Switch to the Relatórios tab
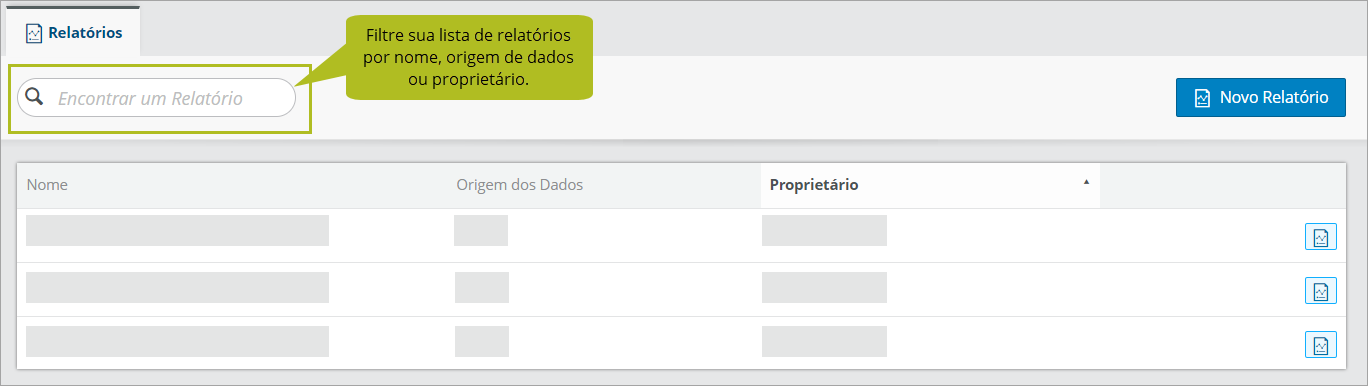 click(x=73, y=32)
